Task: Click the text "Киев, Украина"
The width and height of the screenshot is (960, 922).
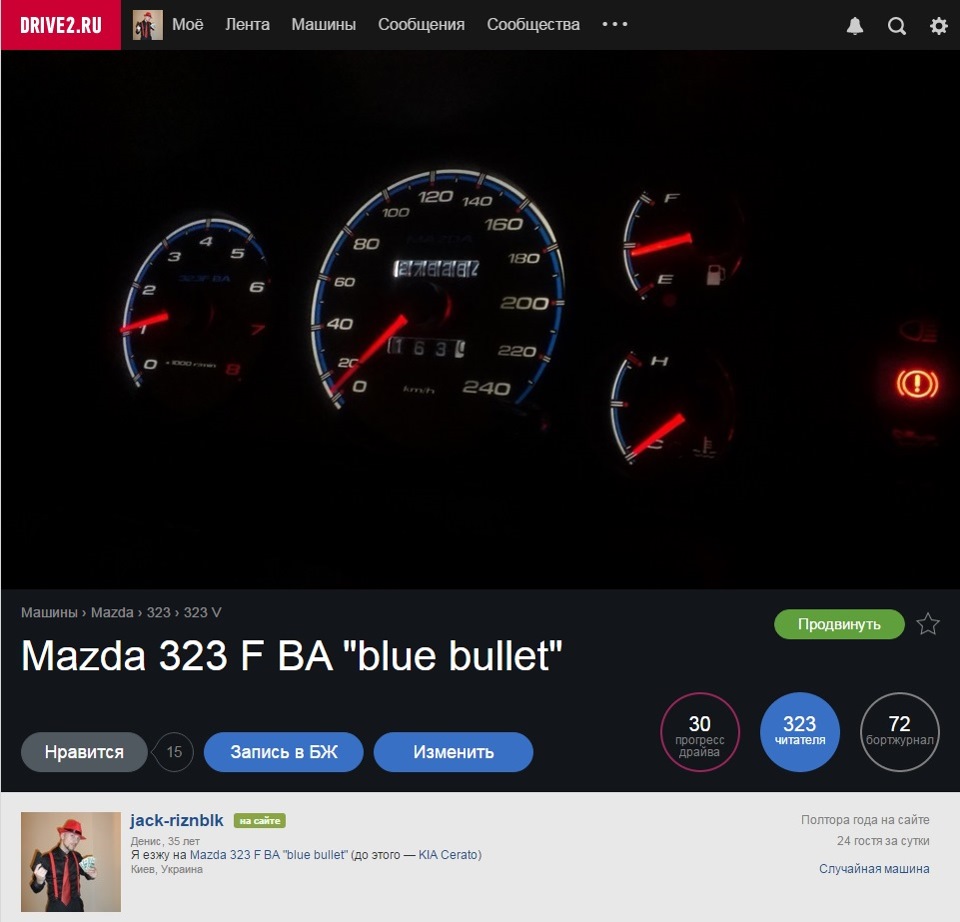Action: pos(167,869)
